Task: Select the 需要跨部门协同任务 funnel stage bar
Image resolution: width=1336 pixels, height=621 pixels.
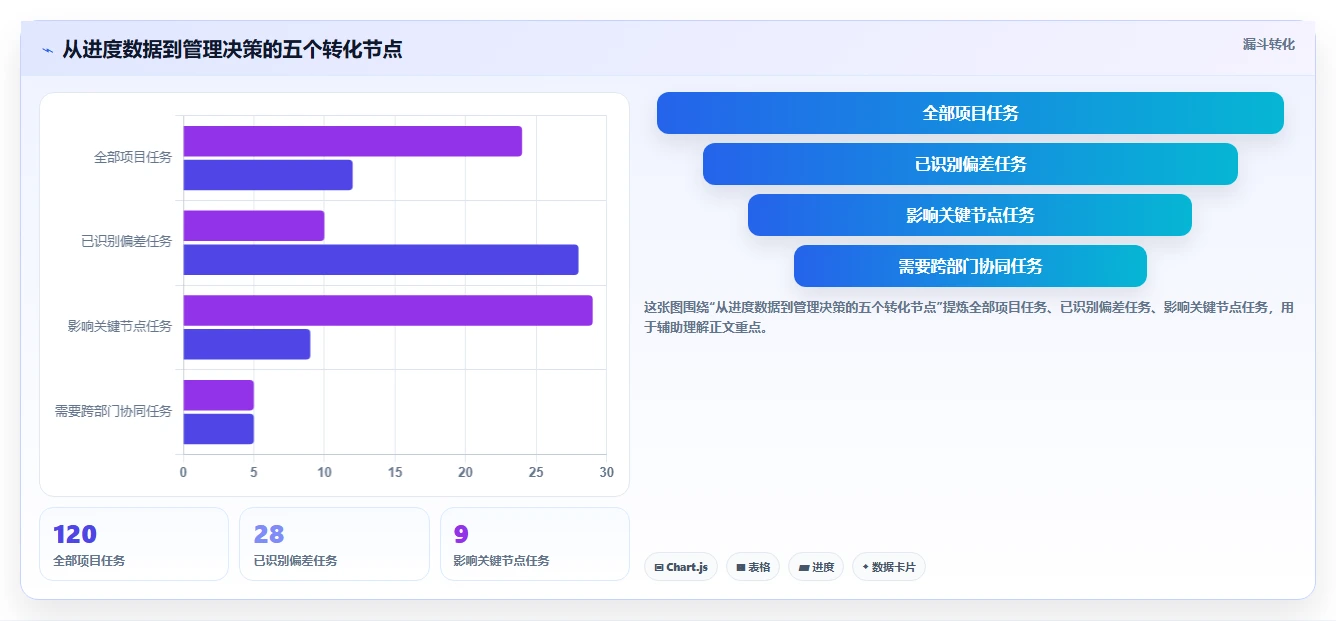Action: pos(970,266)
